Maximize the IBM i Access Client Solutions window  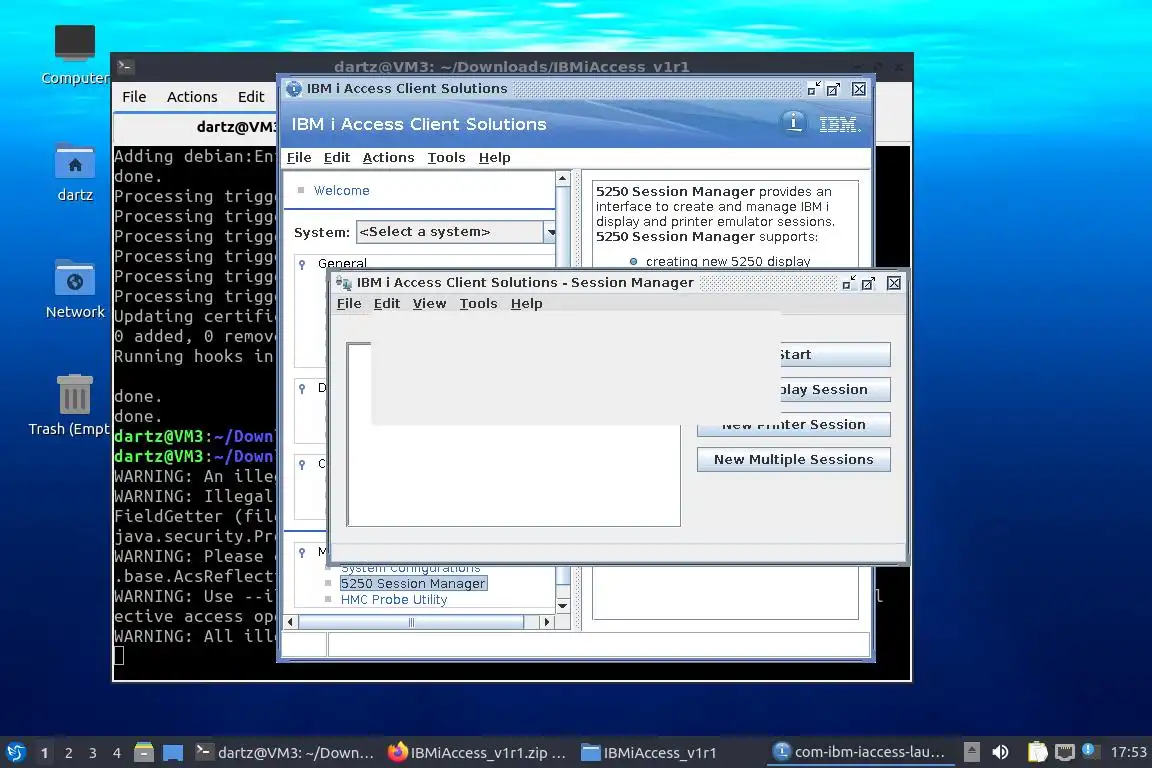(833, 89)
